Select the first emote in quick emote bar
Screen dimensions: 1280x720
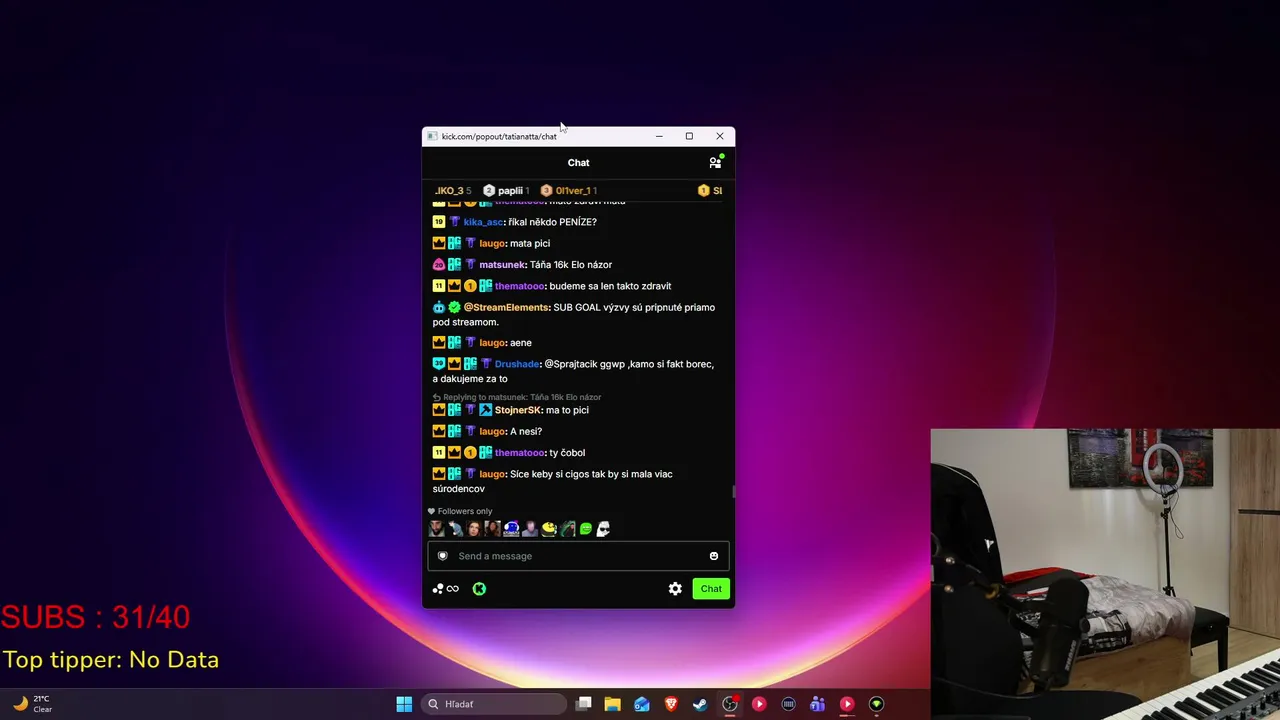click(x=437, y=529)
